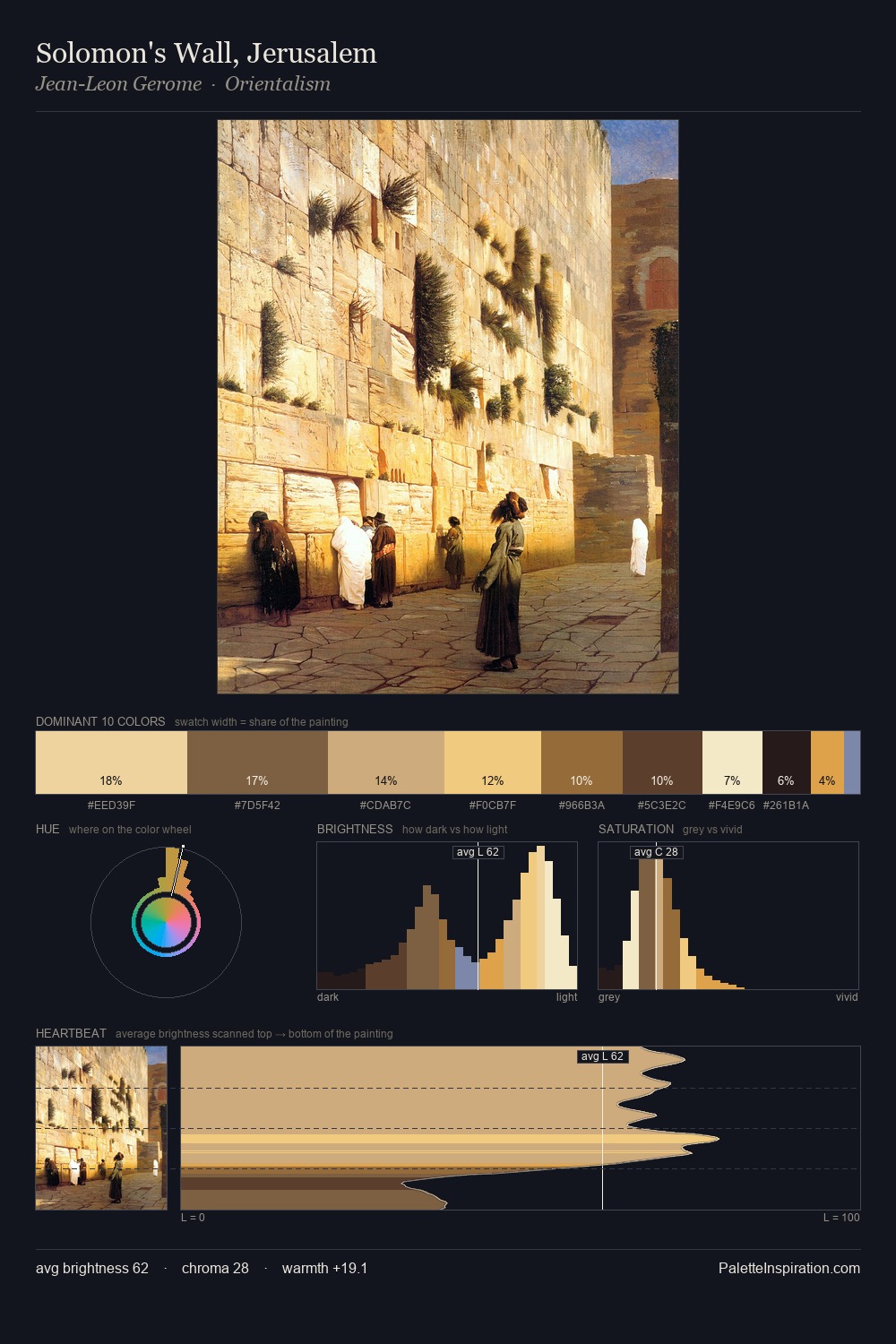Click the hue color wheel center
This screenshot has height=1344, width=896.
point(166,922)
